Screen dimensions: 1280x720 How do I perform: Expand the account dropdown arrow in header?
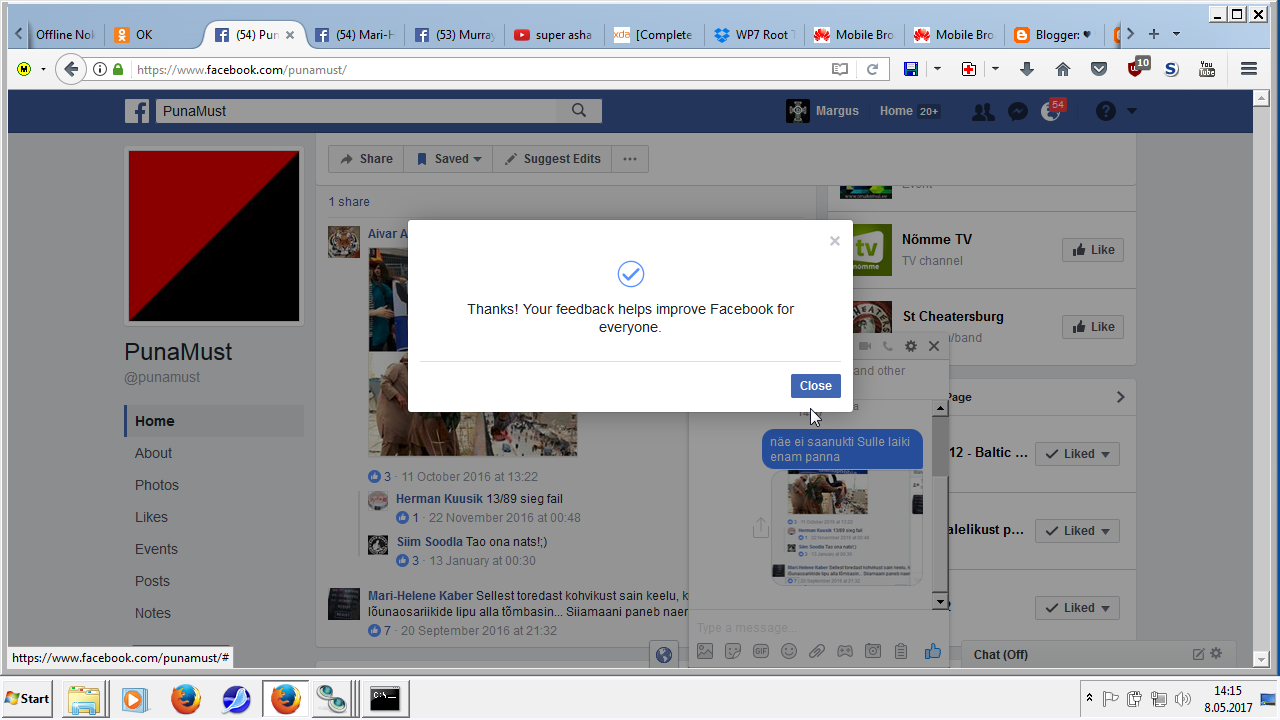tap(1132, 111)
